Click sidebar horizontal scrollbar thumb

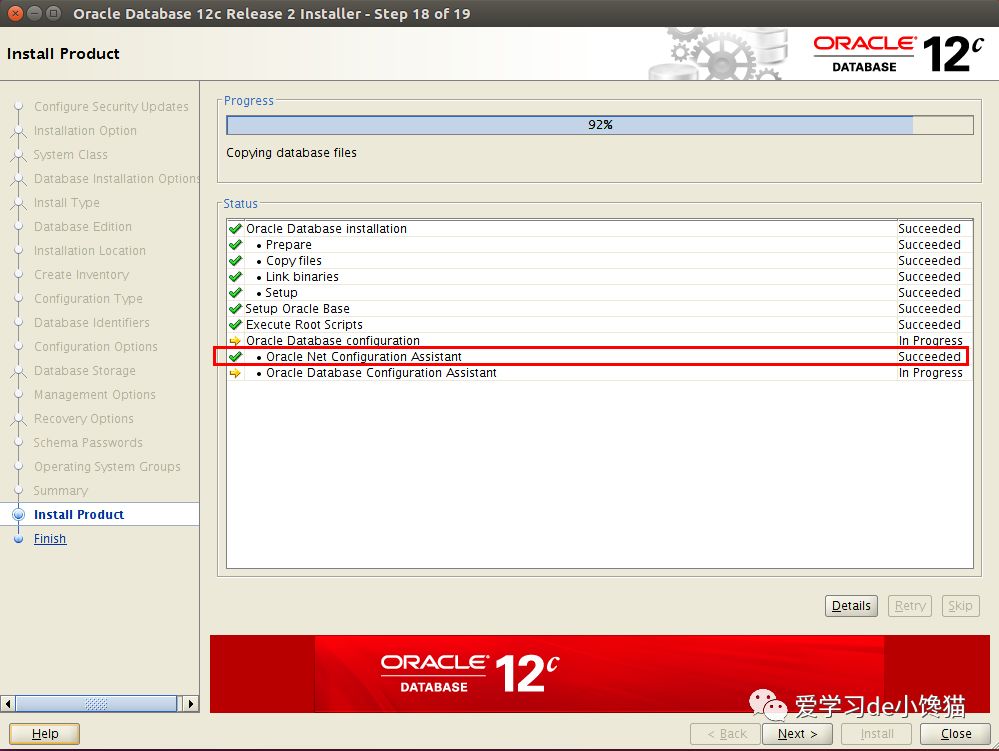point(96,704)
